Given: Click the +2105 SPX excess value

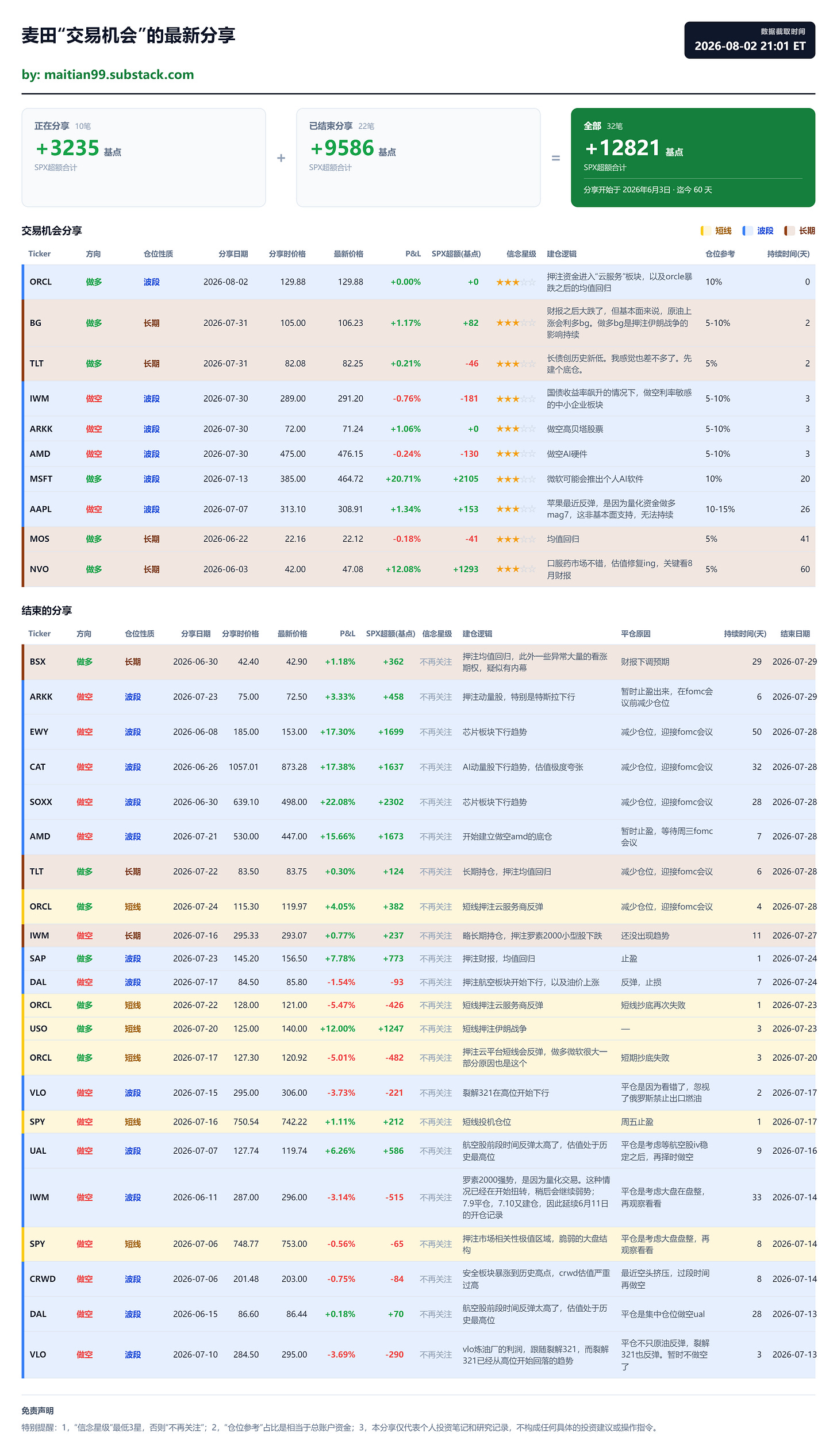Looking at the screenshot, I should coord(466,479).
